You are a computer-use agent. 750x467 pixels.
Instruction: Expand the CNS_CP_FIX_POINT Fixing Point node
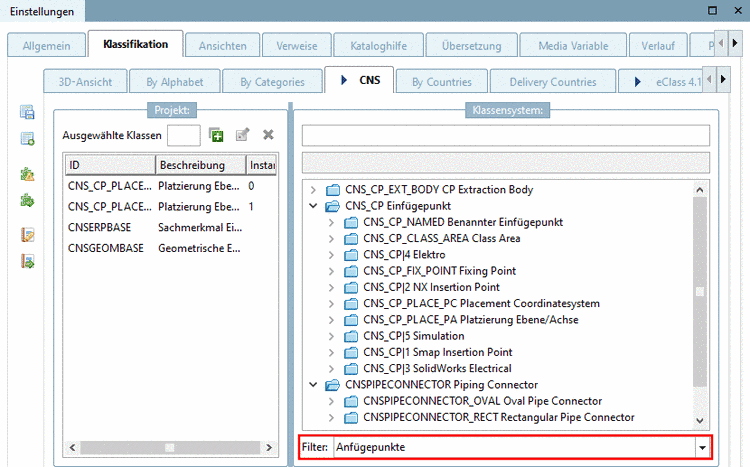click(331, 271)
